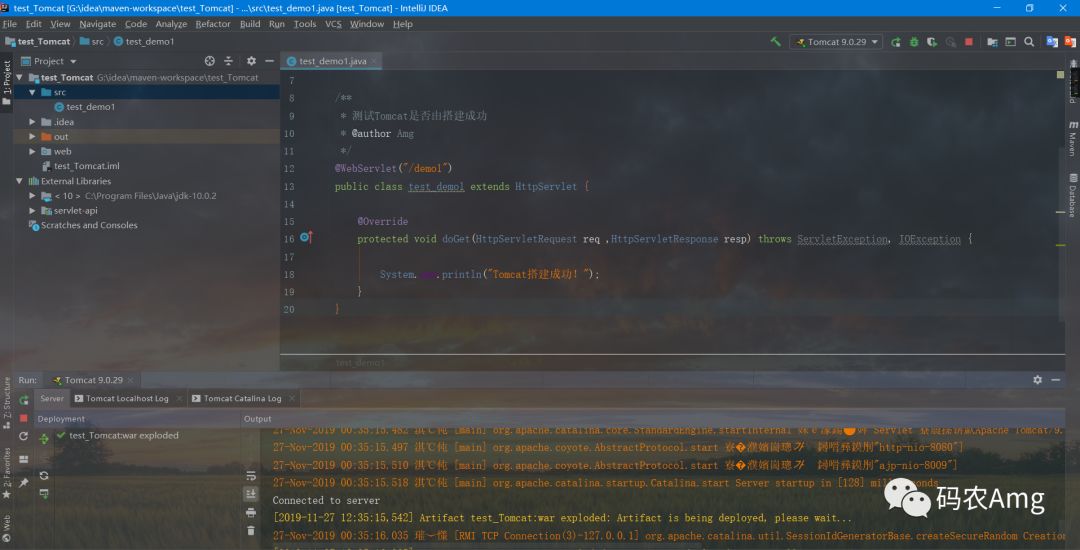Open the File menu
Viewport: 1080px width, 550px height.
point(10,24)
